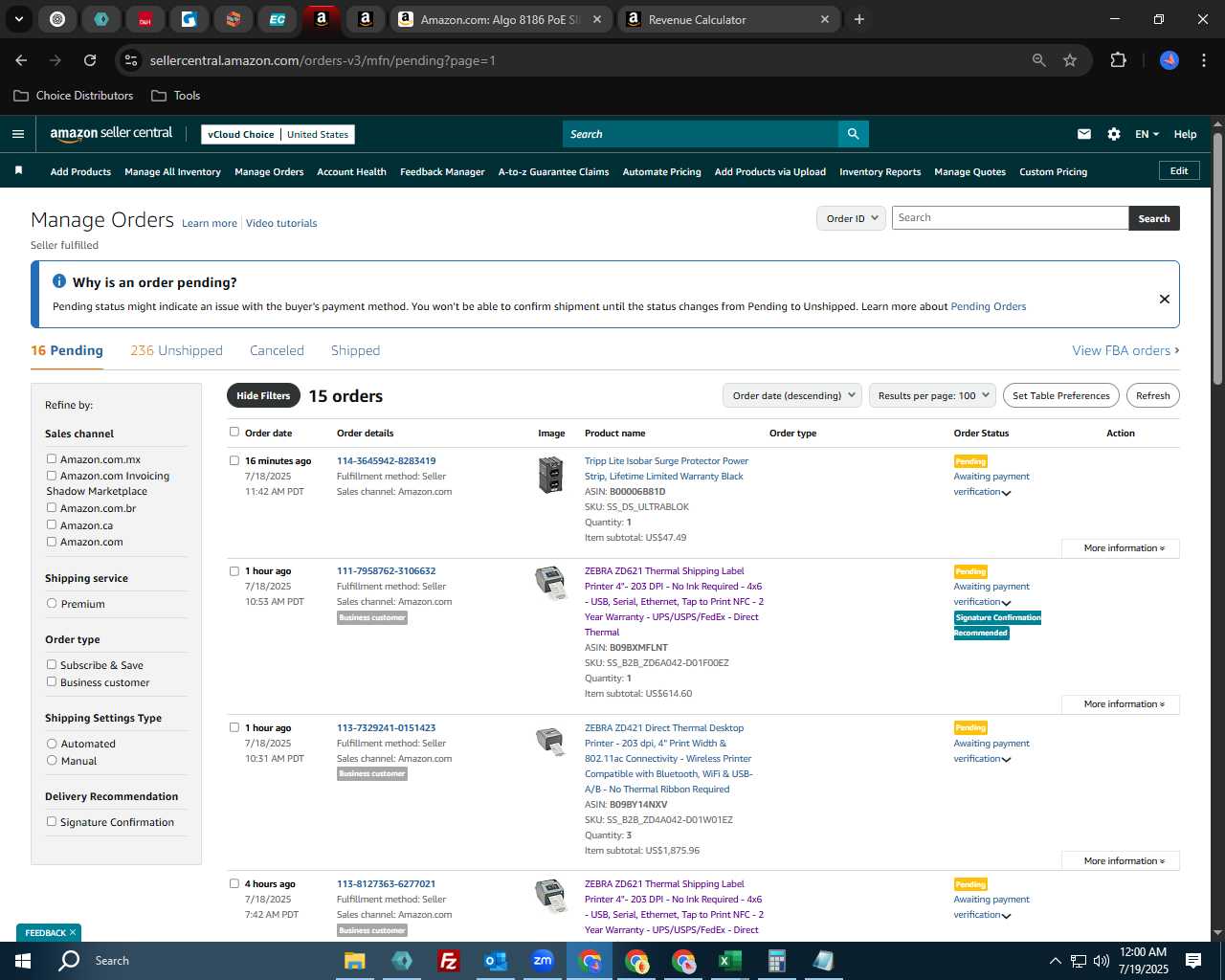Viewport: 1225px width, 980px height.
Task: Expand More information for Tripp Lite order
Action: pos(1121,548)
